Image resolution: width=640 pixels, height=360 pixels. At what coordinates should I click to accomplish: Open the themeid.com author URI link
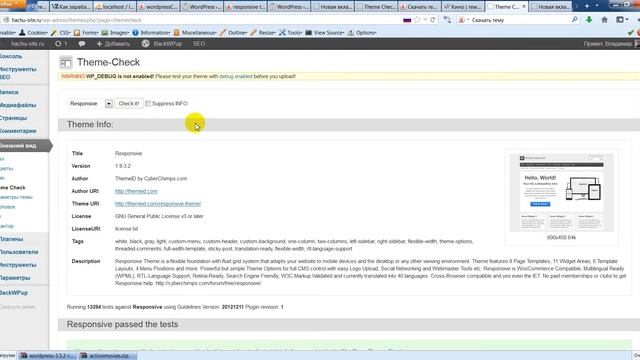[136, 191]
